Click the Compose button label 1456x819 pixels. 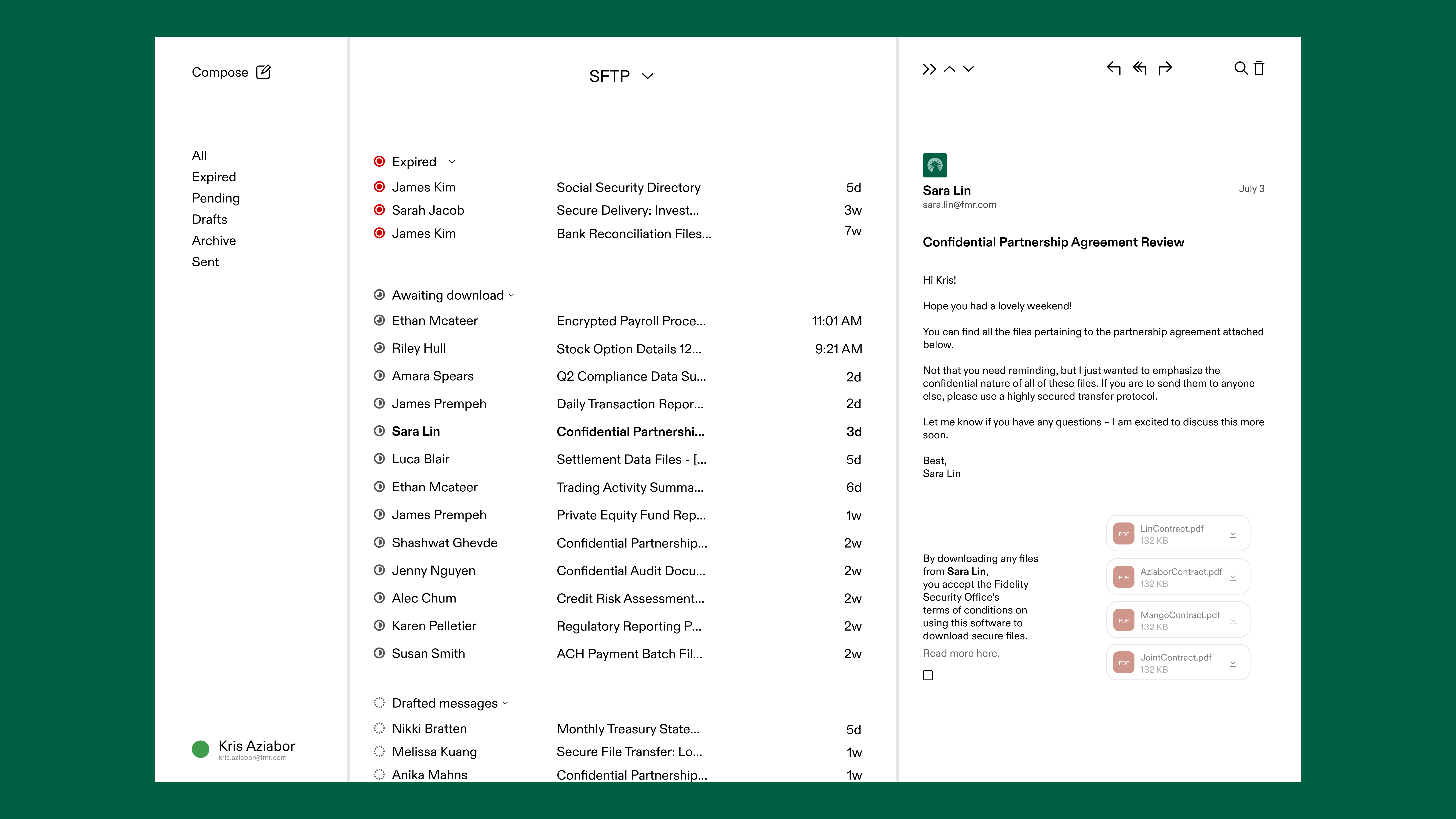pyautogui.click(x=220, y=72)
